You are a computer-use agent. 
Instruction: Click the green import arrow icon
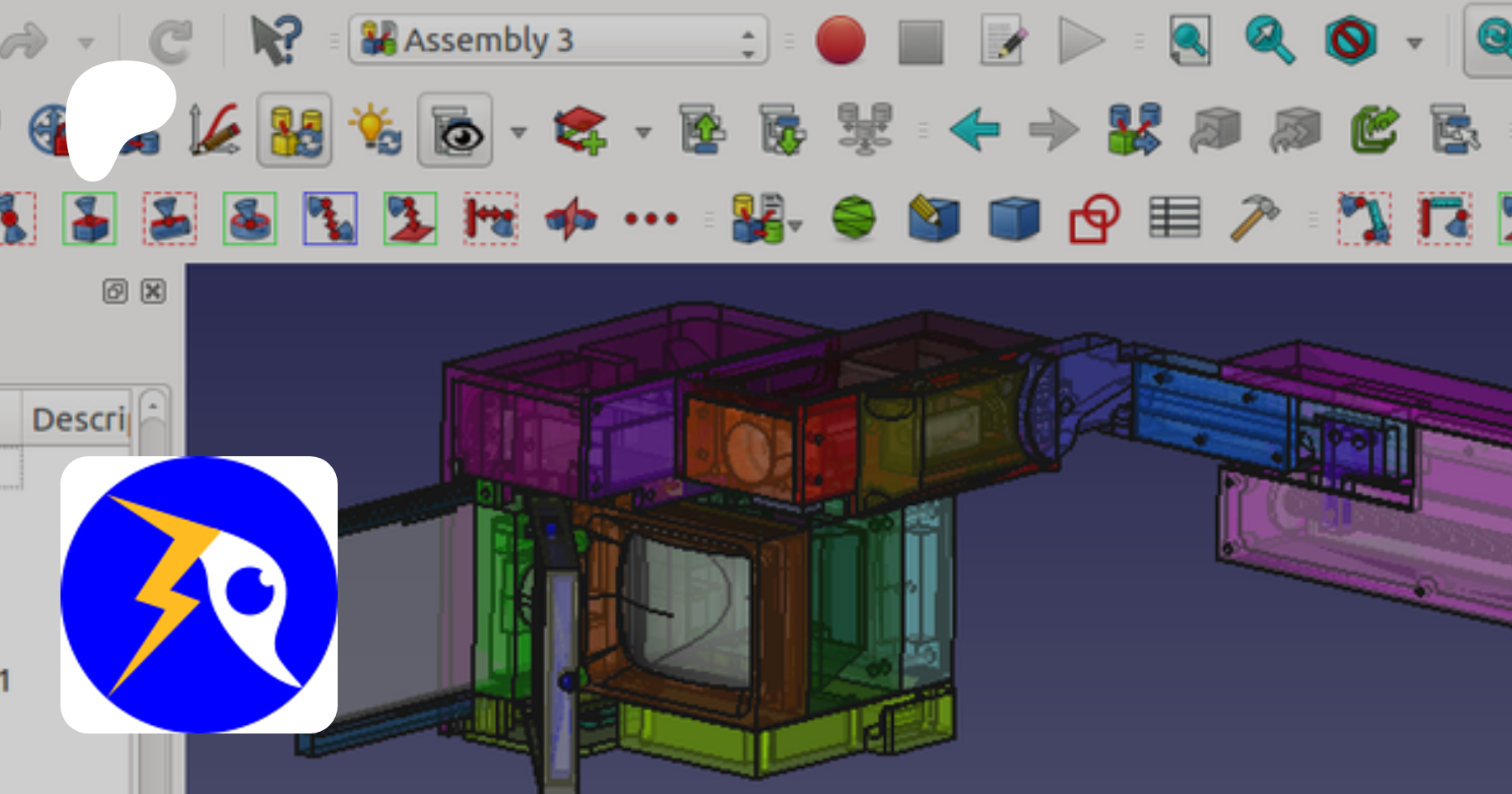coord(1374,130)
